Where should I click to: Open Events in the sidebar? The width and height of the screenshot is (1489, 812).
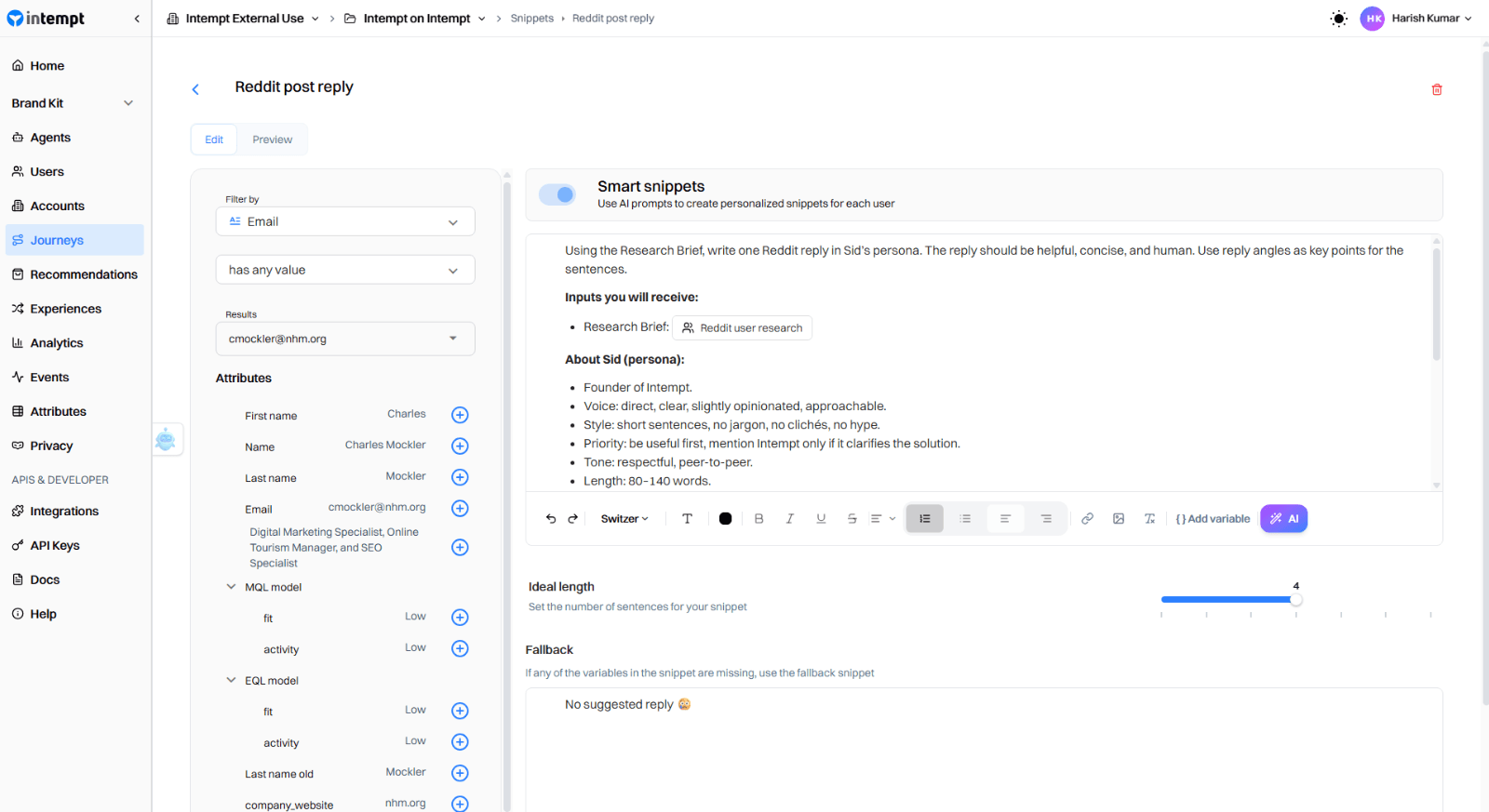click(x=74, y=378)
